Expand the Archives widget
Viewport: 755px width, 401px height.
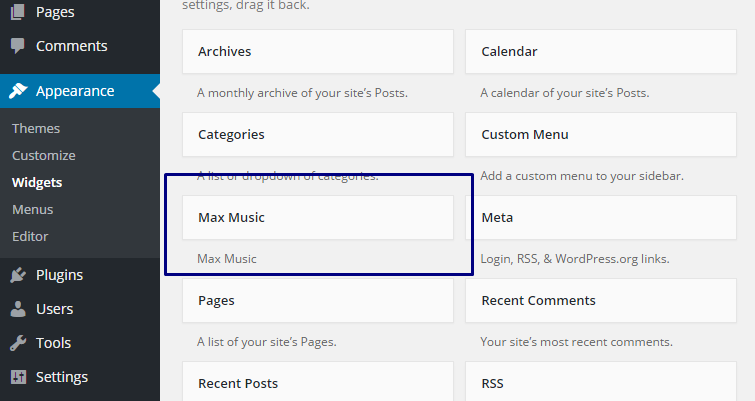coord(317,51)
